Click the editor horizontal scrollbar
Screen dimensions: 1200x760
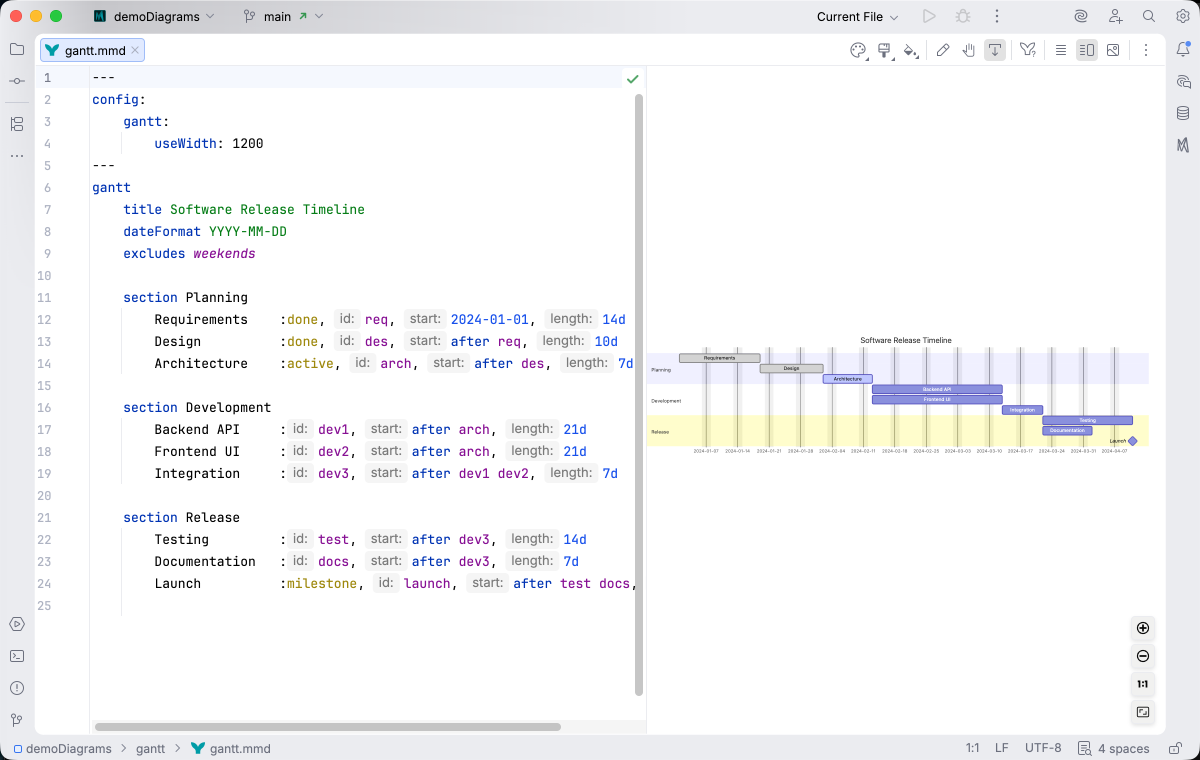click(x=328, y=727)
